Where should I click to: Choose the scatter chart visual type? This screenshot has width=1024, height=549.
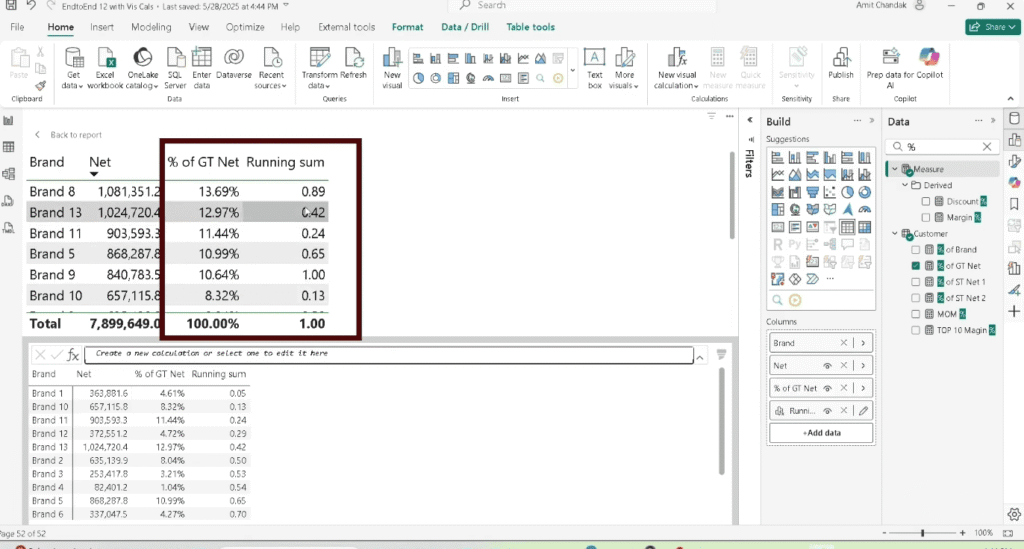coord(829,193)
